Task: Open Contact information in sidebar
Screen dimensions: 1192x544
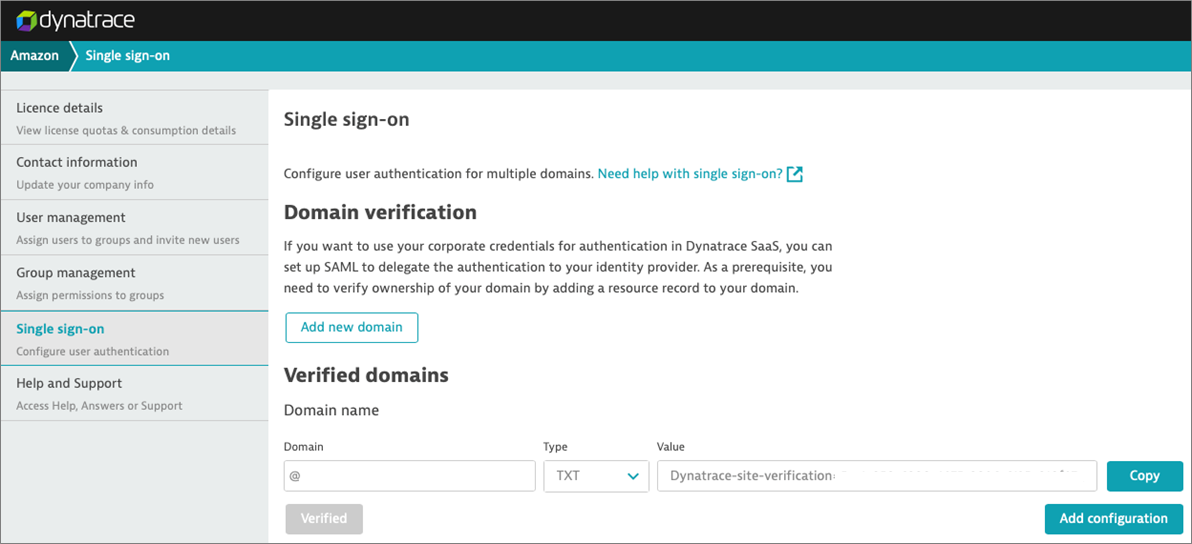Action: click(x=135, y=172)
